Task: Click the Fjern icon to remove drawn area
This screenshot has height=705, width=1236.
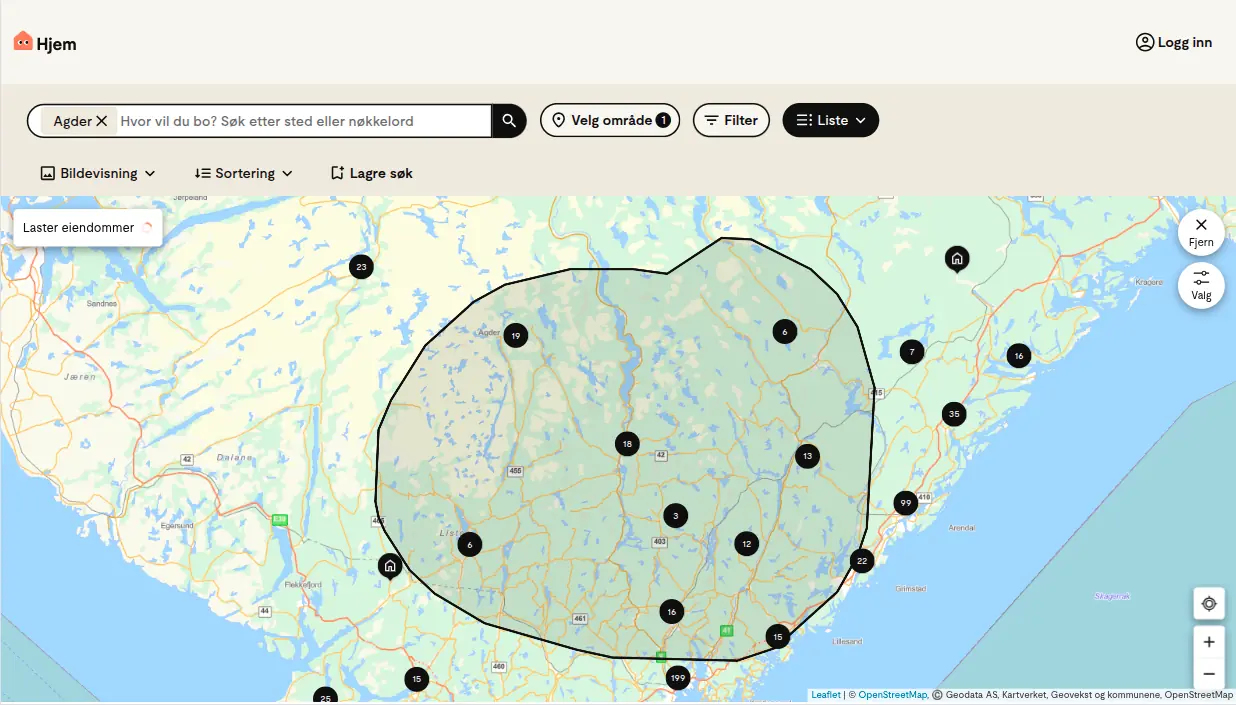Action: 1201,224
